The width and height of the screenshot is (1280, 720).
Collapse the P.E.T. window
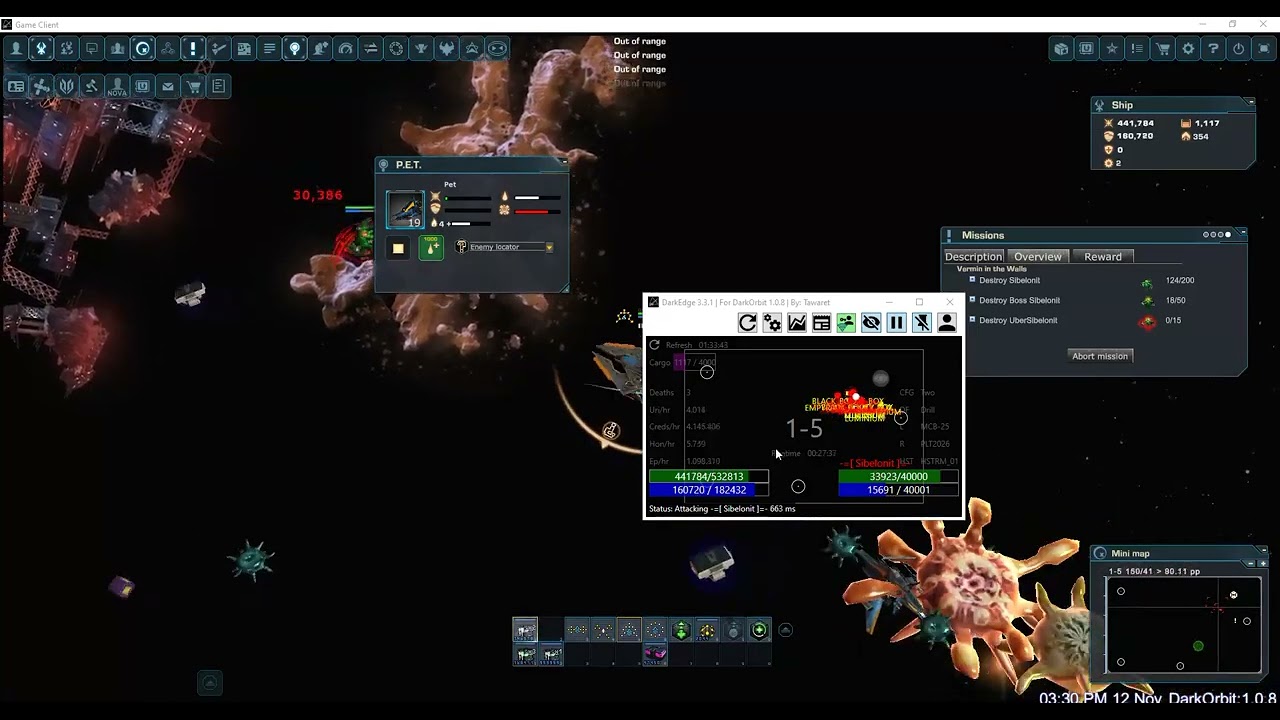[564, 162]
